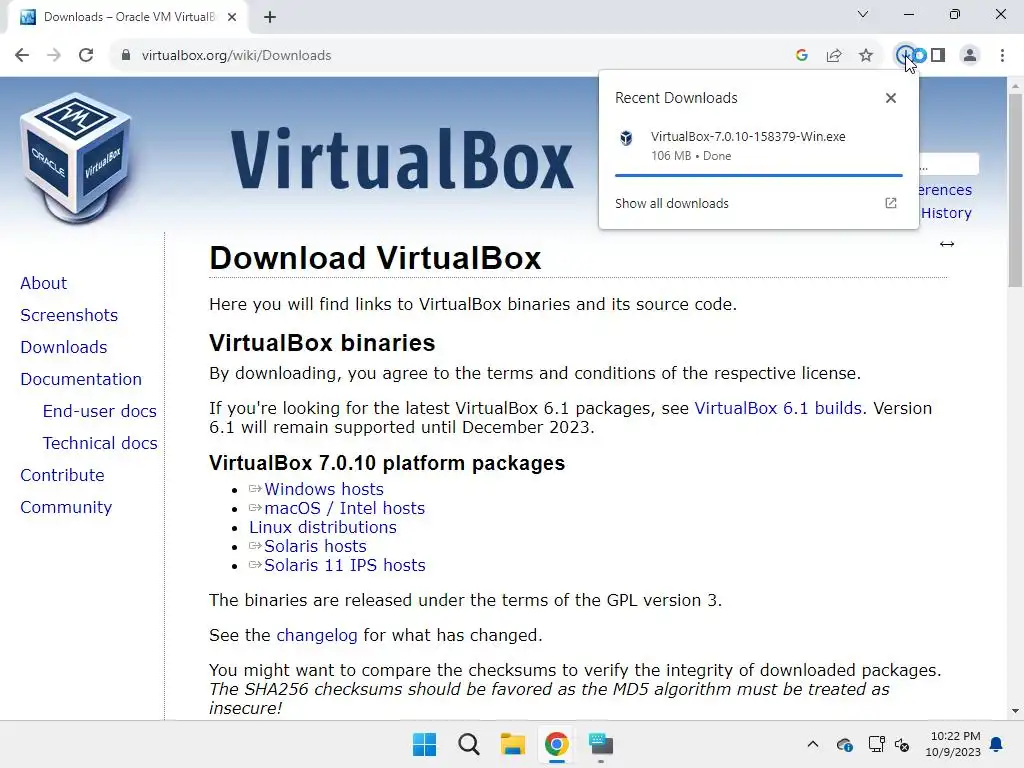Screen dimensions: 1024x768
Task: Open File Explorer from taskbar
Action: (513, 744)
